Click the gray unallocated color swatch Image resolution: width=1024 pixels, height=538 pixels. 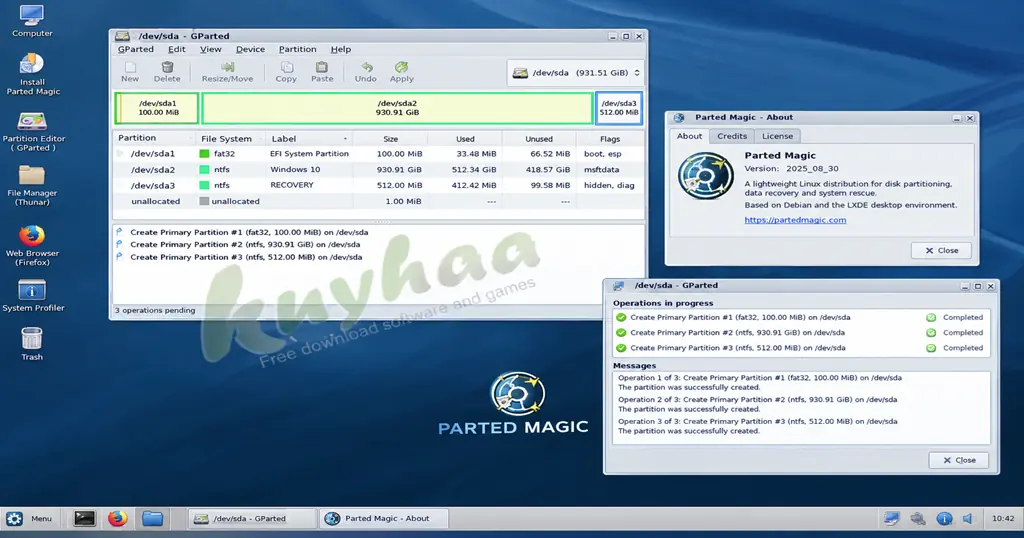click(204, 201)
